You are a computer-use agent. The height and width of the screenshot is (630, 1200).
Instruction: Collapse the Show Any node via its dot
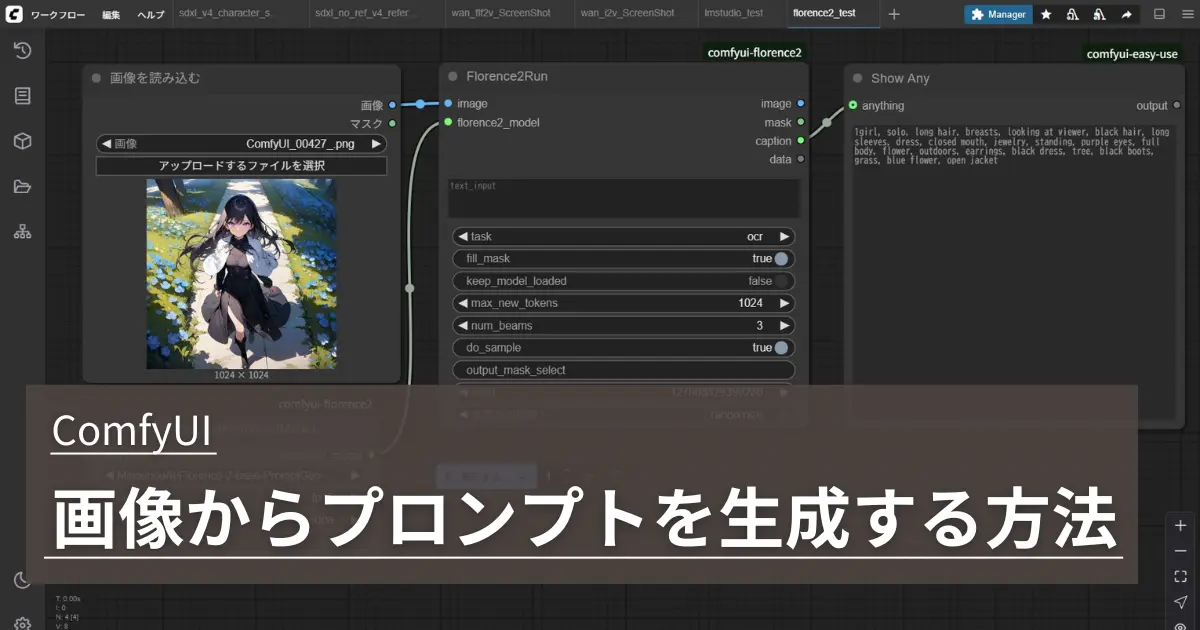[857, 78]
